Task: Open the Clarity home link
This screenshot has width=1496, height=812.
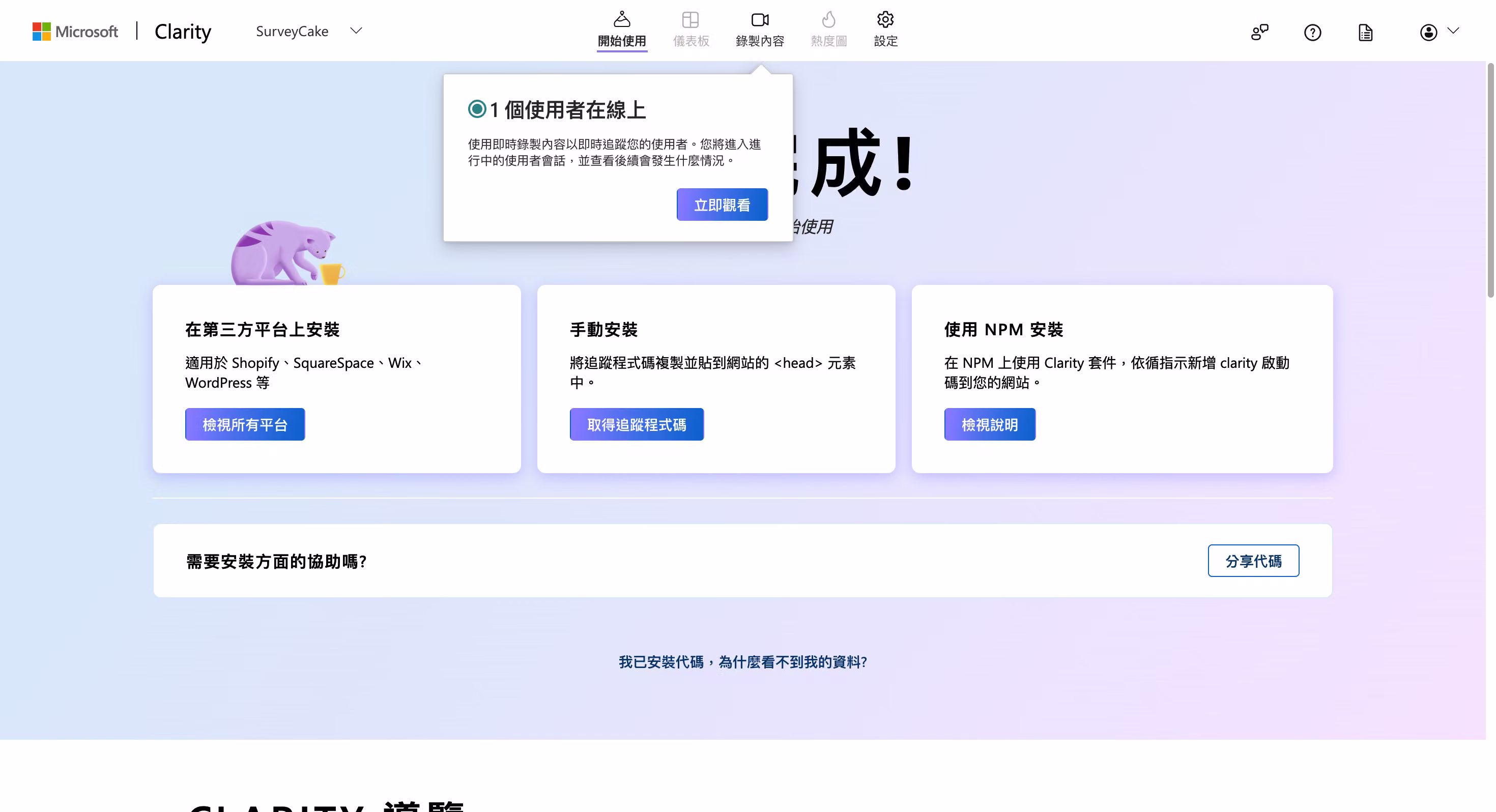Action: [x=183, y=32]
